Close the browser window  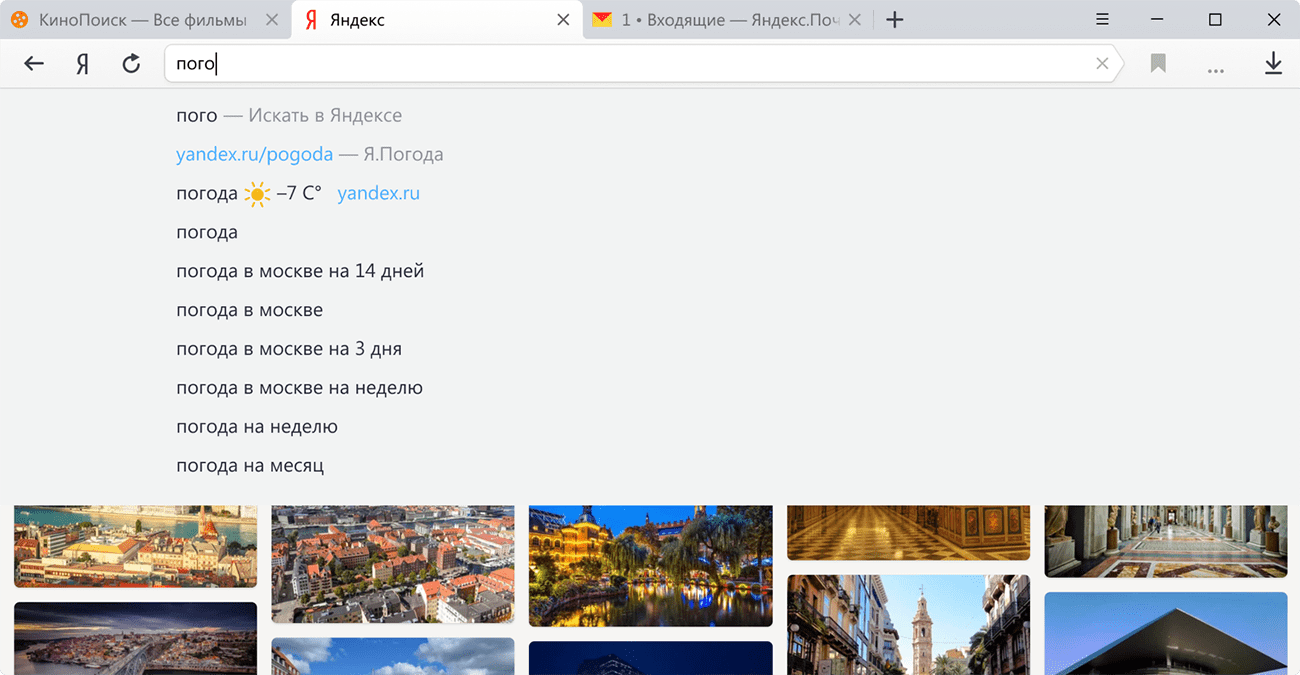(x=1273, y=20)
